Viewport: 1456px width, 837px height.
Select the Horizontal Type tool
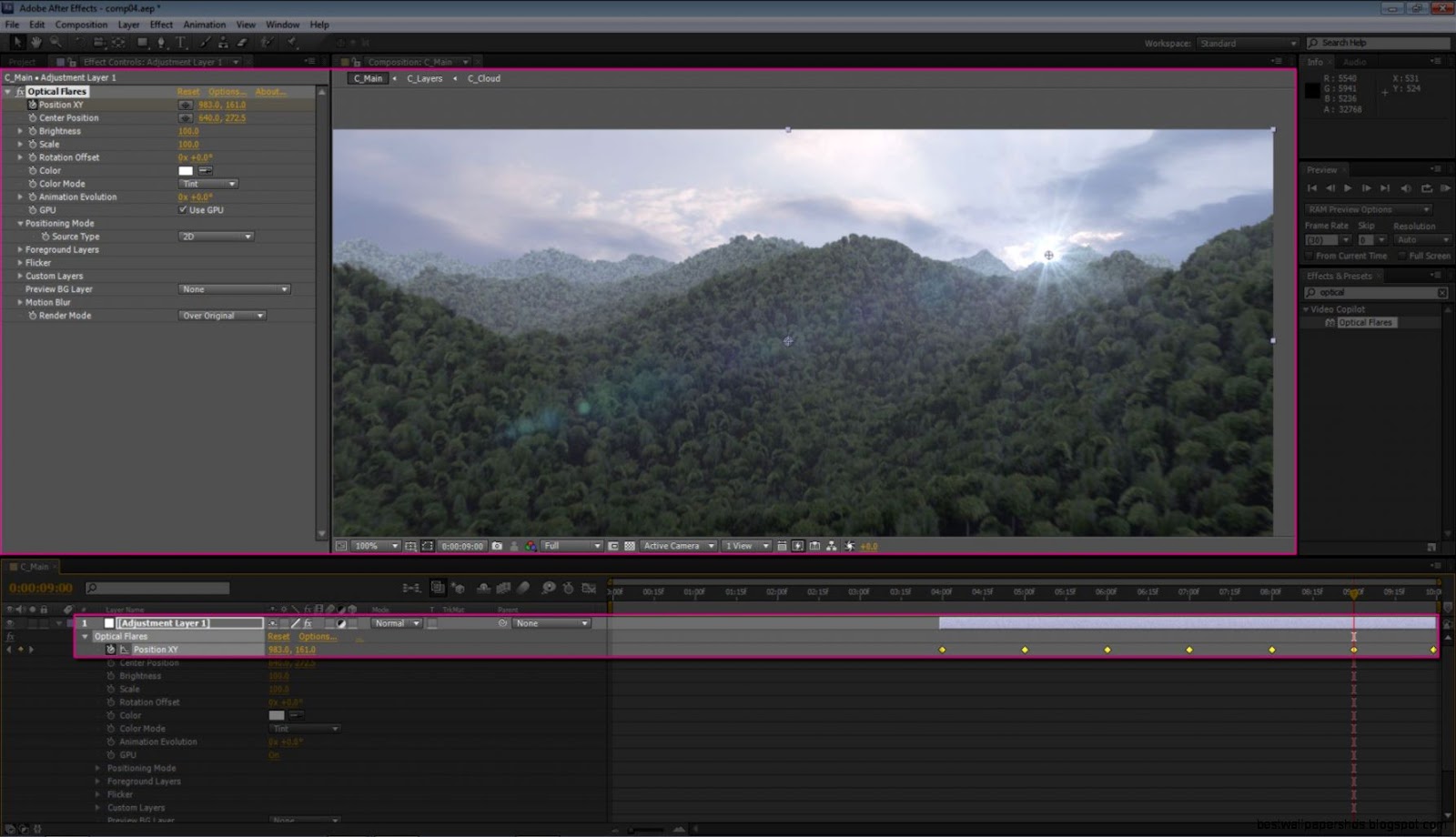pyautogui.click(x=180, y=43)
